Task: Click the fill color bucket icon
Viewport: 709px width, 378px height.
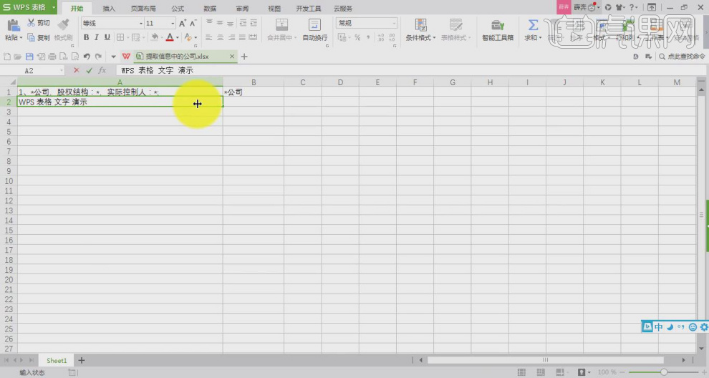Action: (155, 37)
